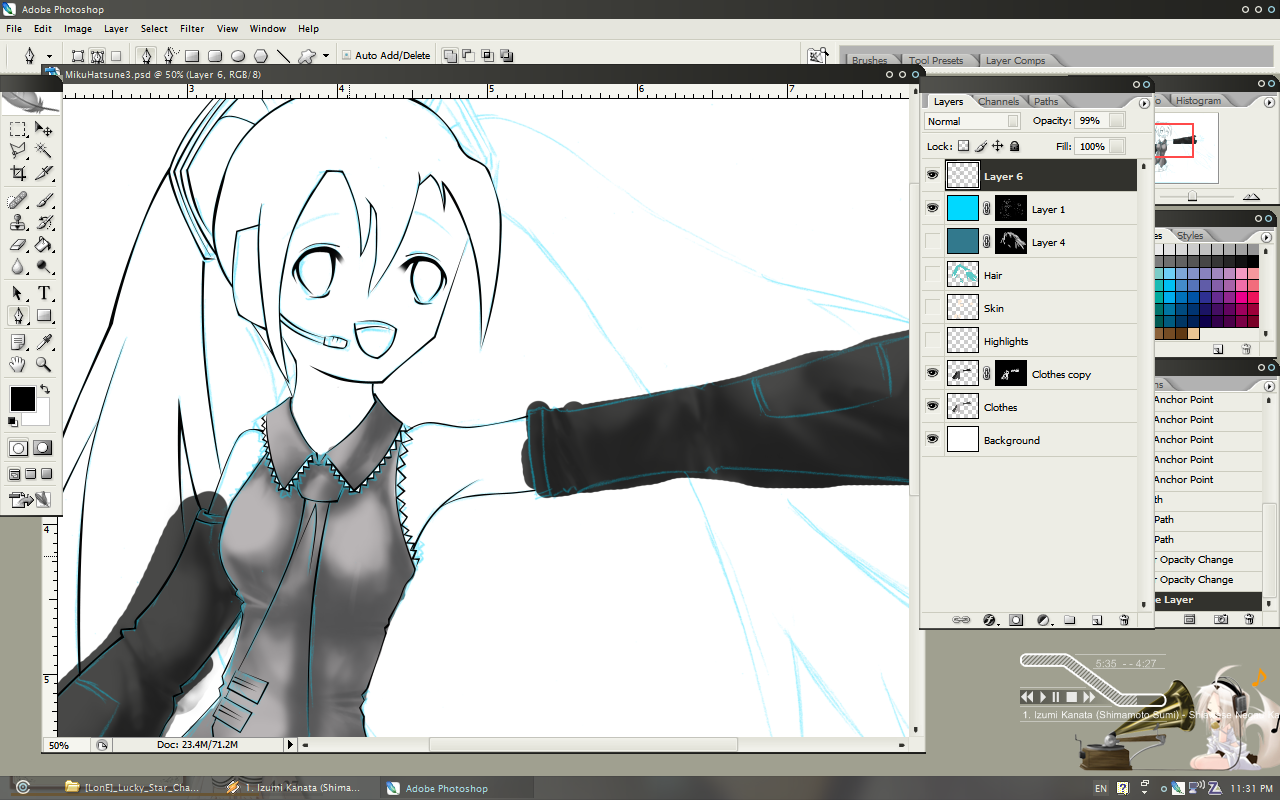Screen dimensions: 1280x800
Task: Select the Dodge tool
Action: click(44, 266)
